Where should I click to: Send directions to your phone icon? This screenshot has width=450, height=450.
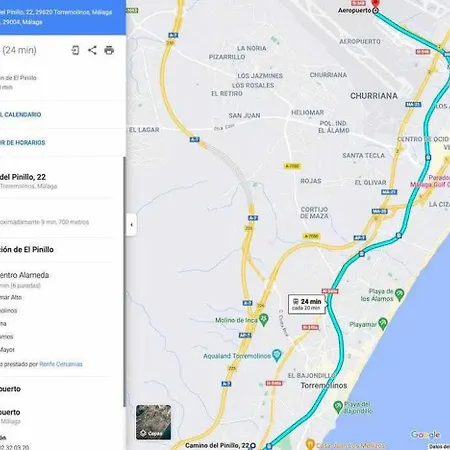pyautogui.click(x=75, y=50)
